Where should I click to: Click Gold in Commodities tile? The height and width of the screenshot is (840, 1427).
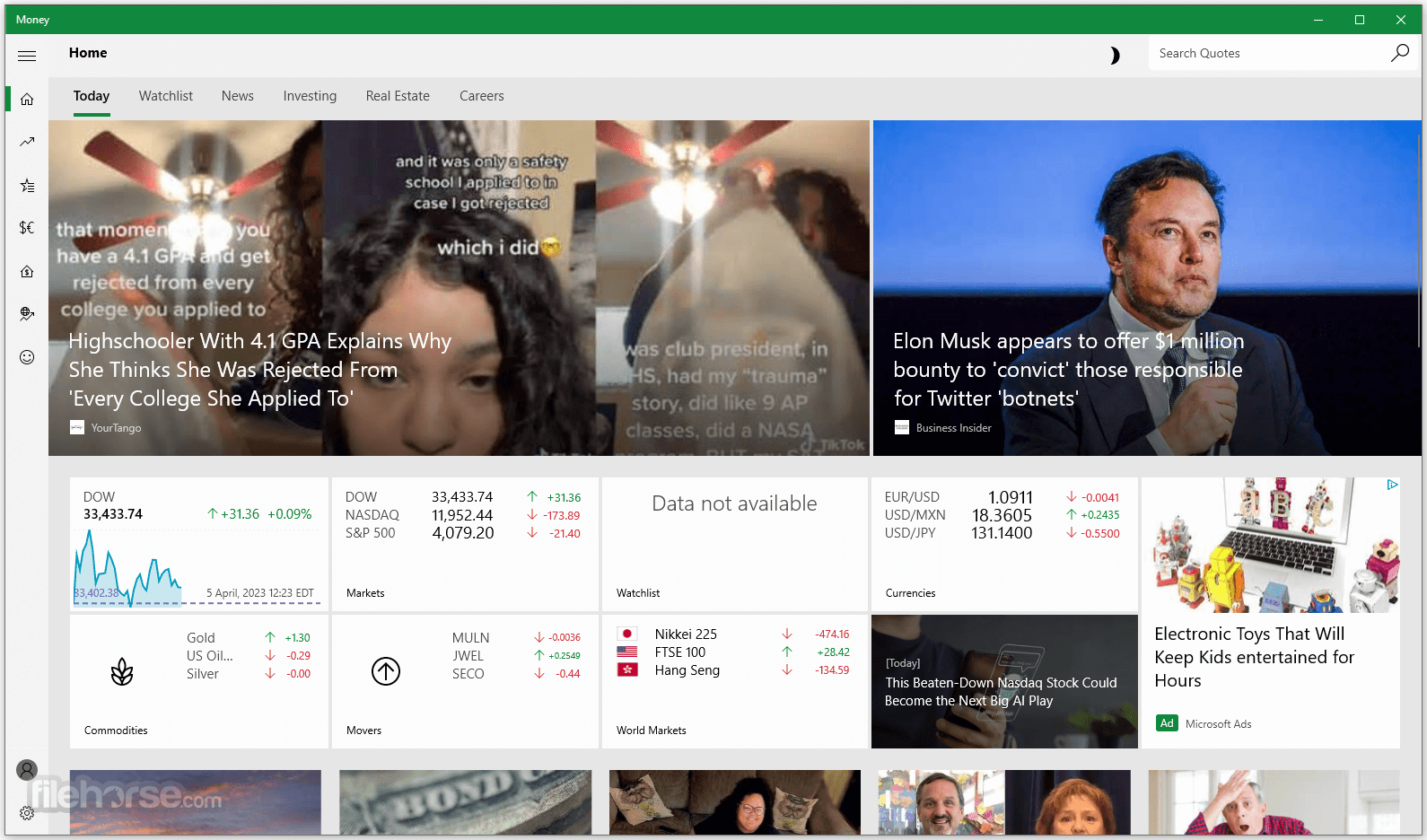(201, 638)
